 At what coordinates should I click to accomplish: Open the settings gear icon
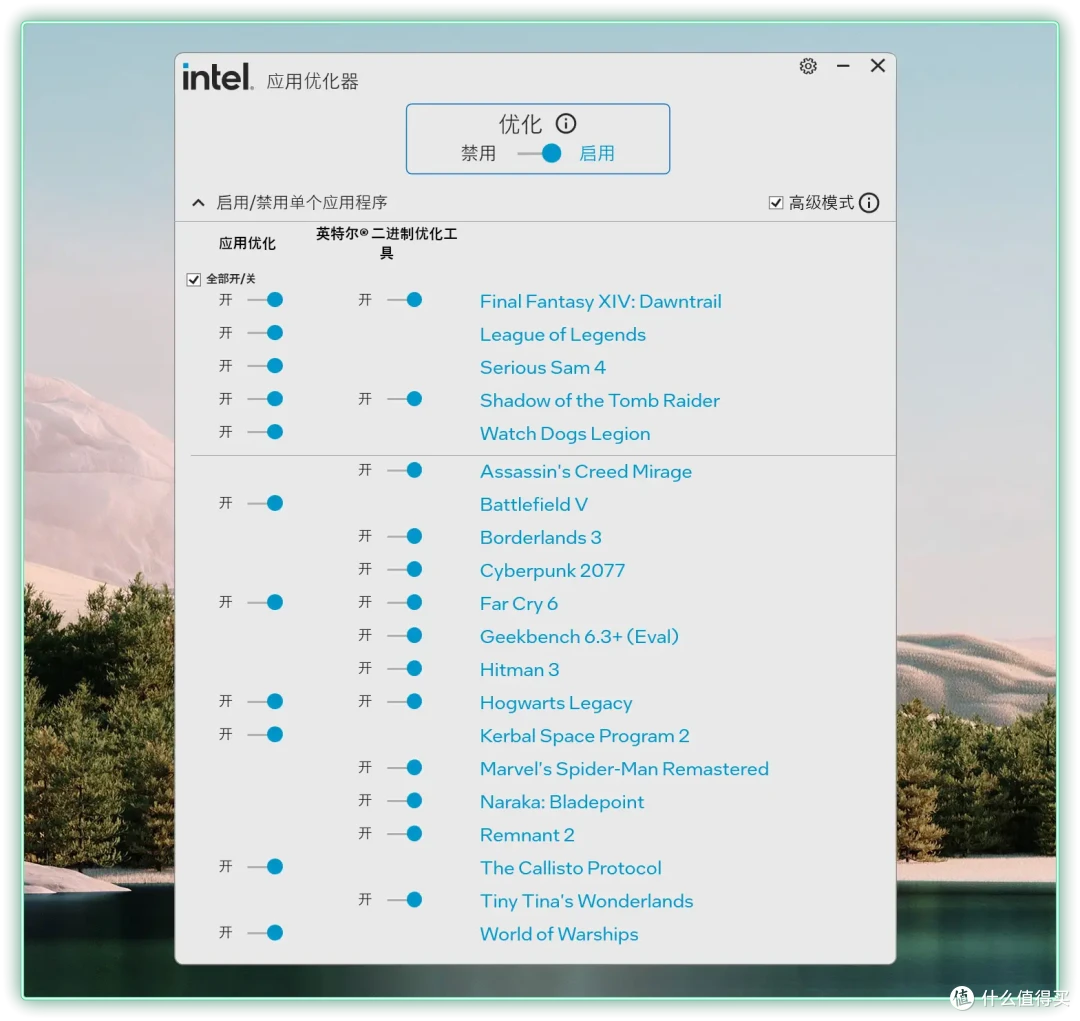point(808,66)
